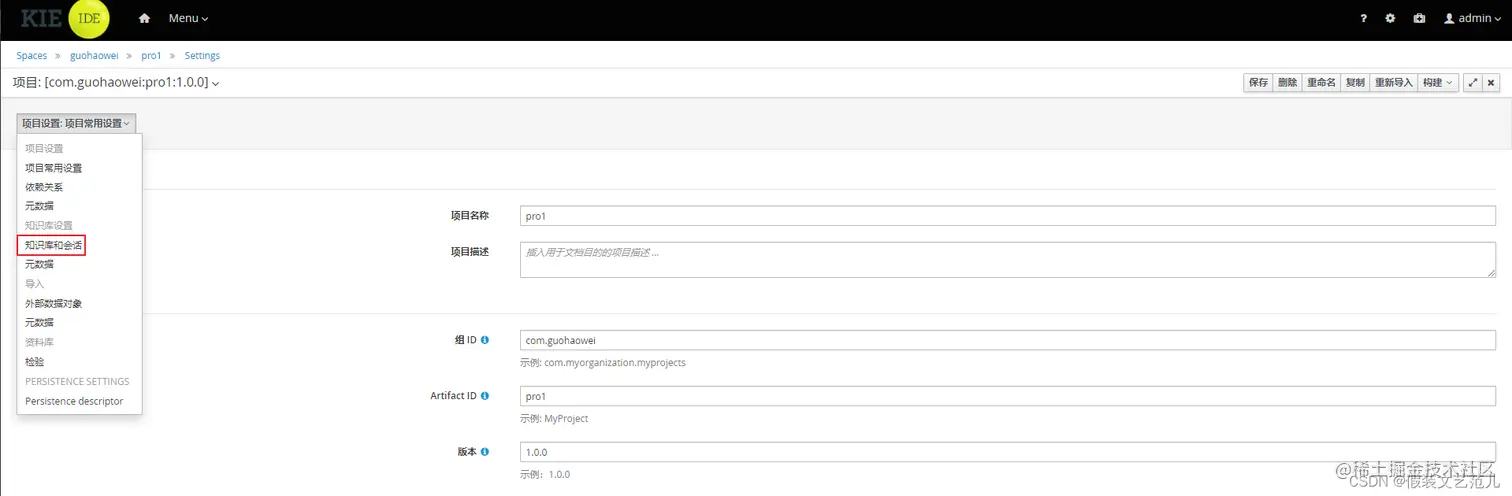Open the help question mark icon

1363,19
